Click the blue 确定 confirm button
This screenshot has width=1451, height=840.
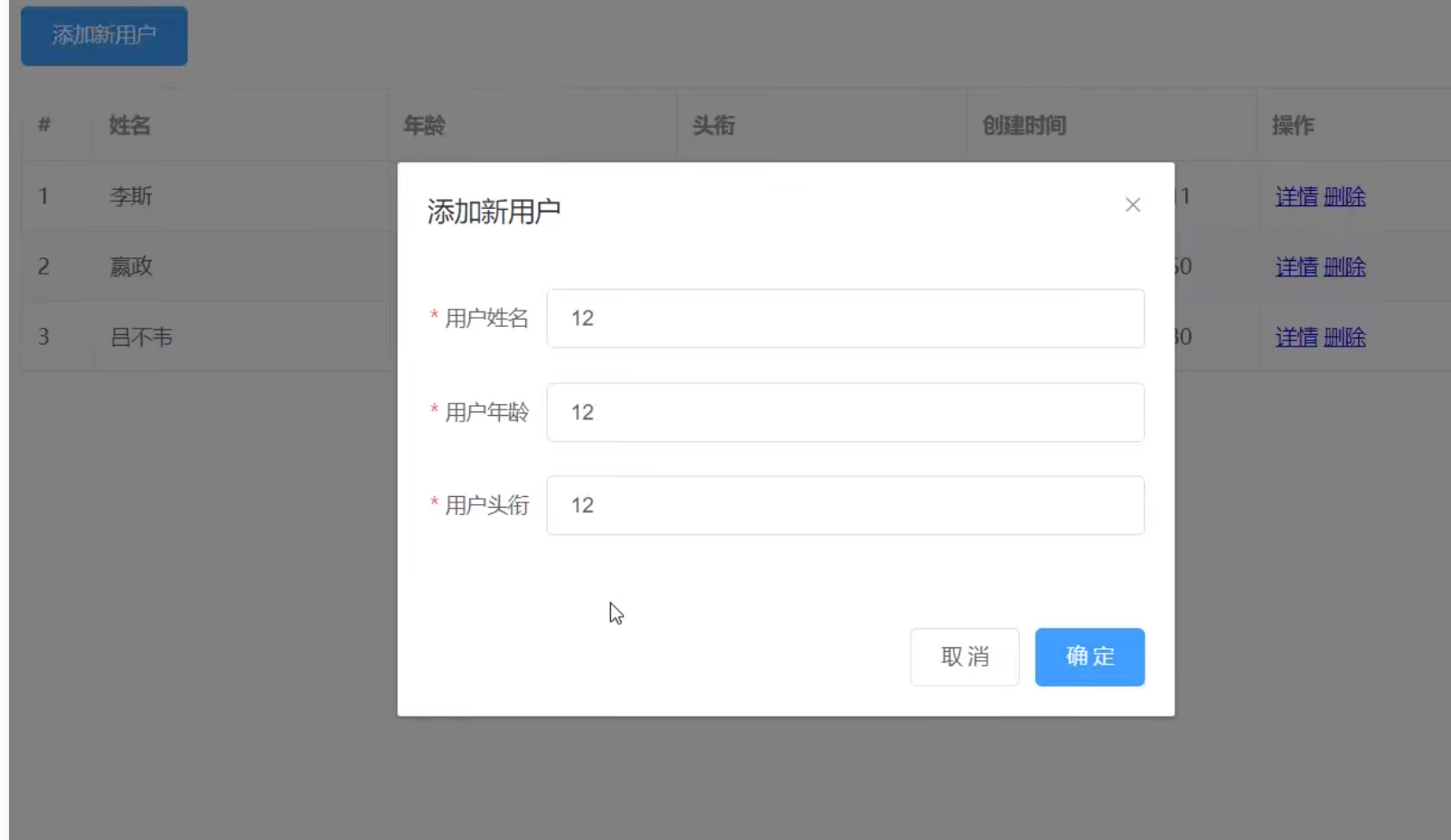pyautogui.click(x=1090, y=657)
